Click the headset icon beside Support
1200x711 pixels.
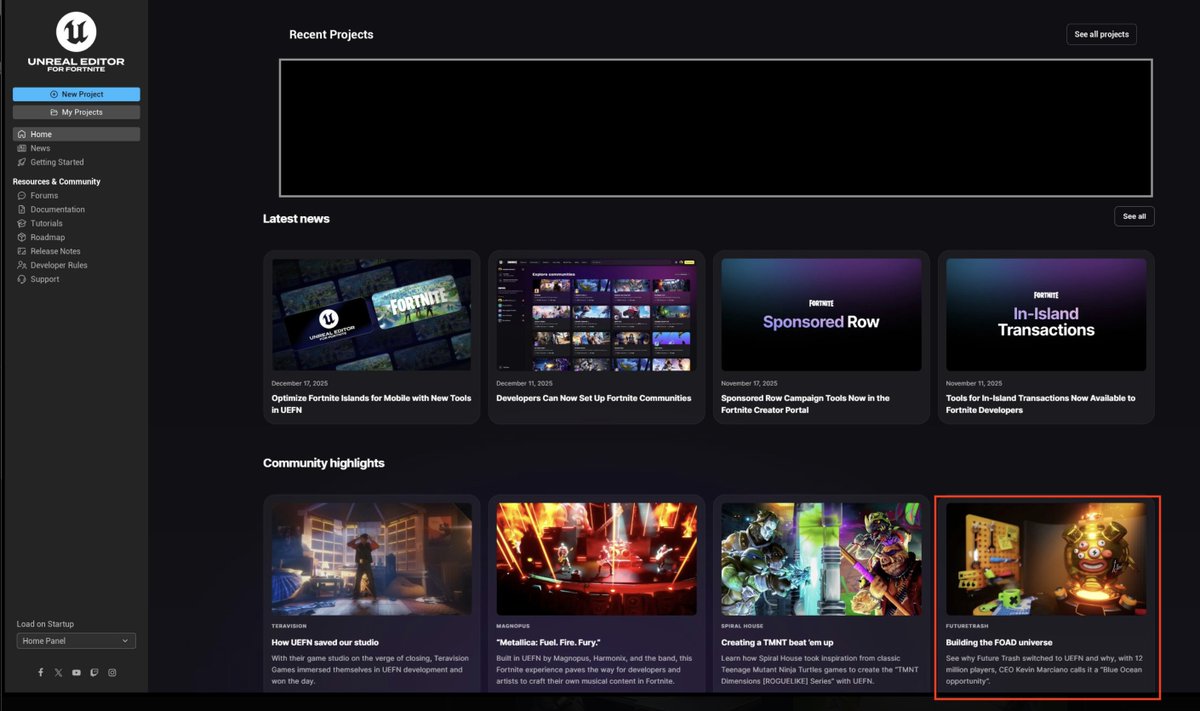pyautogui.click(x=22, y=280)
